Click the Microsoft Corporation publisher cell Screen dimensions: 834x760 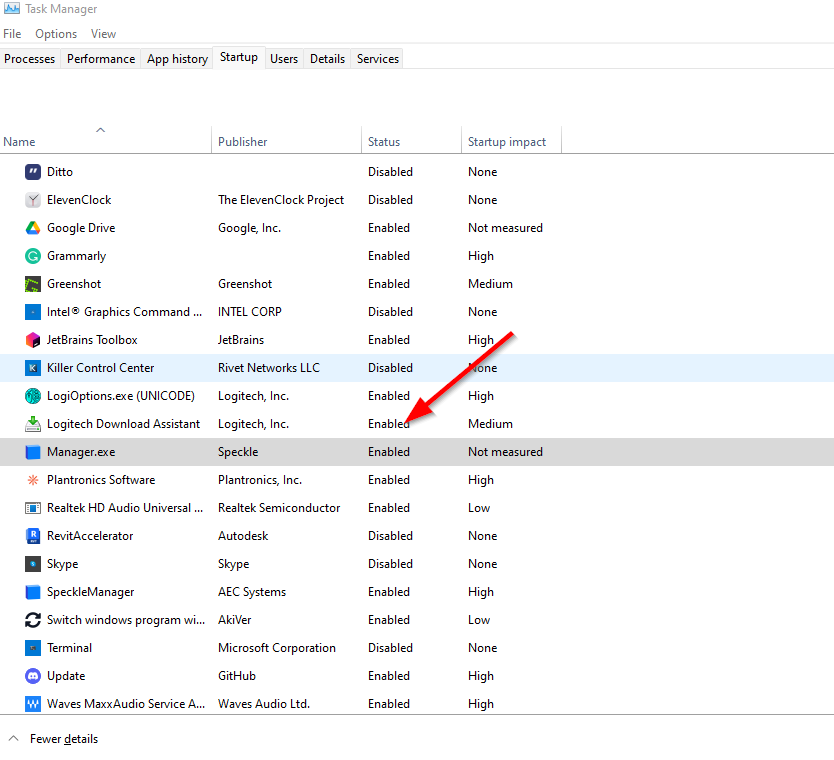(277, 648)
